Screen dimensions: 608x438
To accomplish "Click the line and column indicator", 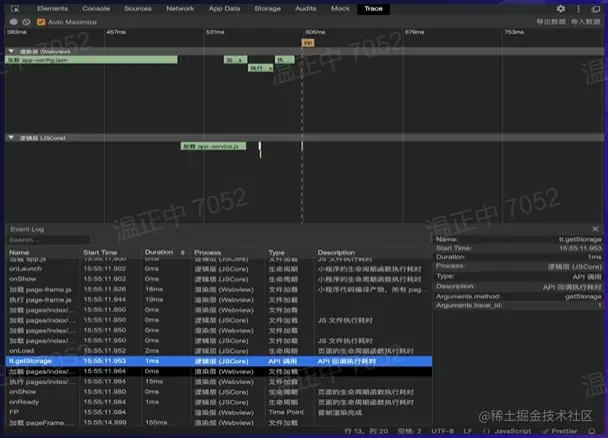I will [366, 431].
